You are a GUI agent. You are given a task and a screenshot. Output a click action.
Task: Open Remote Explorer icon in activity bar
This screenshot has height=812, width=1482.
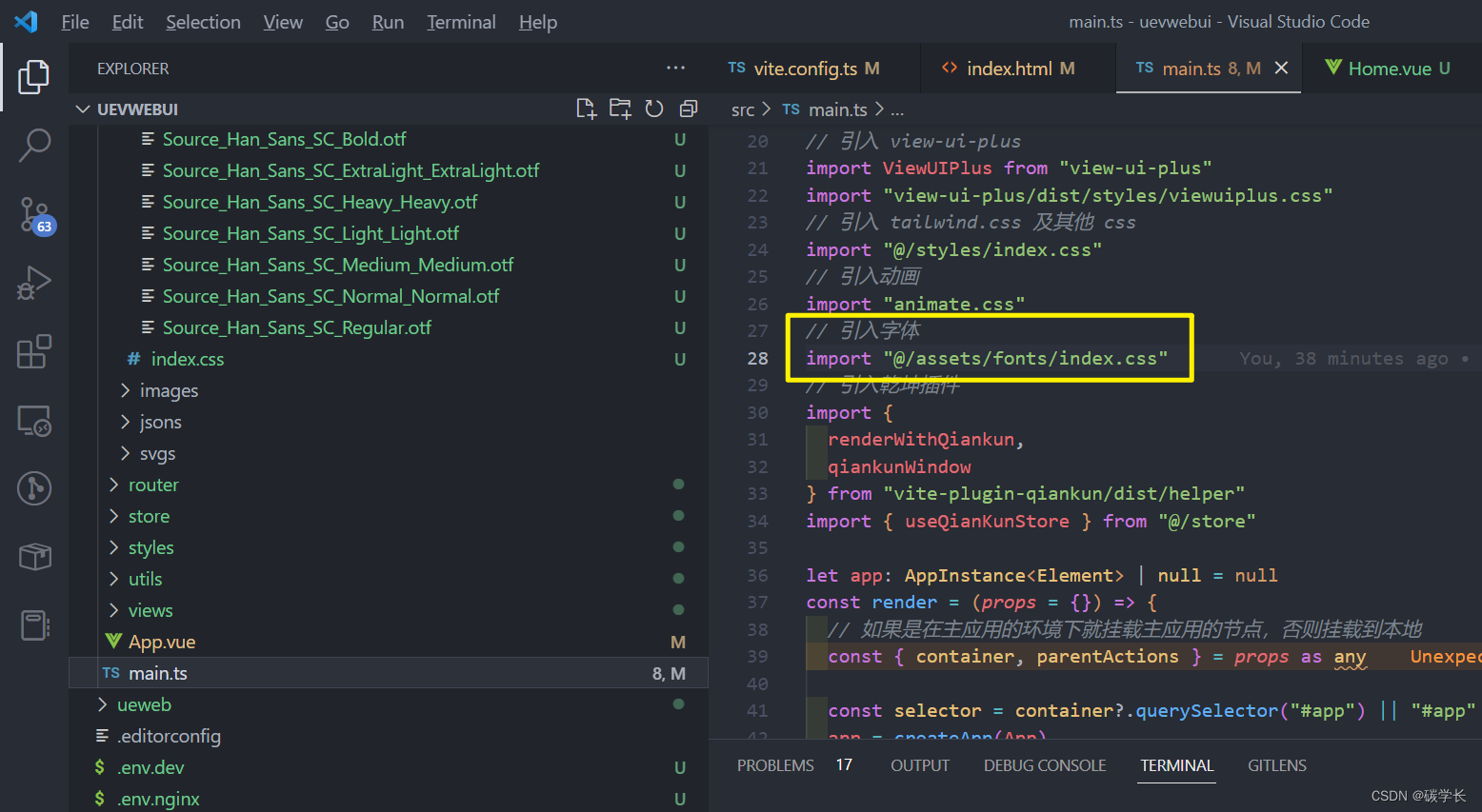(x=34, y=420)
